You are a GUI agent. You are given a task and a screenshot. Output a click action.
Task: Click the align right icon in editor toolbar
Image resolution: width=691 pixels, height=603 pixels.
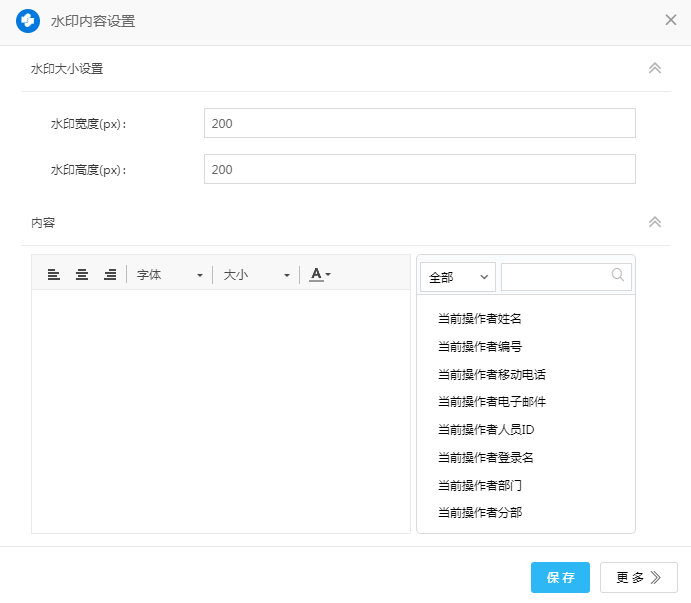tap(110, 274)
